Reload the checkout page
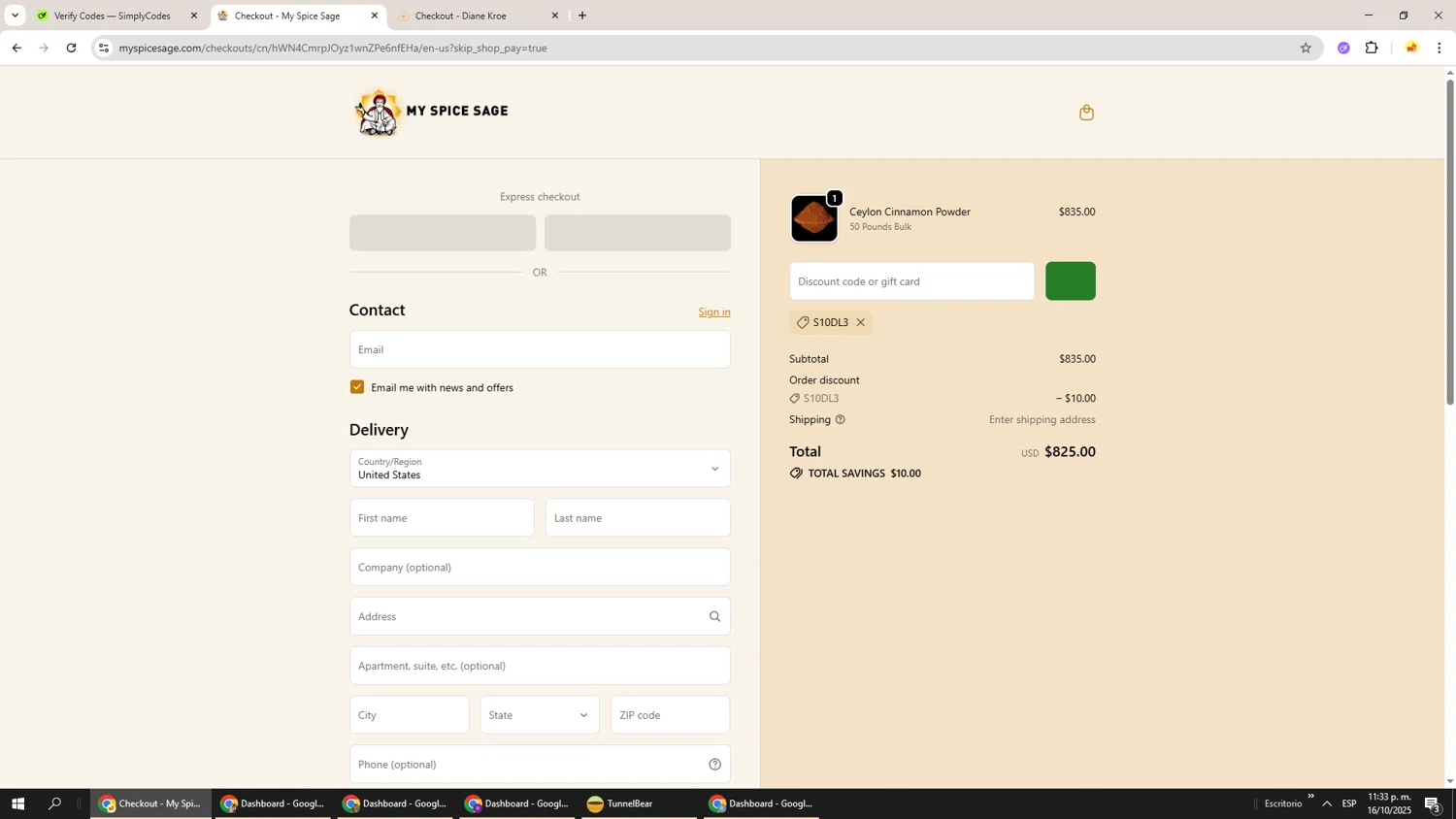Viewport: 1456px width, 819px height. [x=71, y=48]
